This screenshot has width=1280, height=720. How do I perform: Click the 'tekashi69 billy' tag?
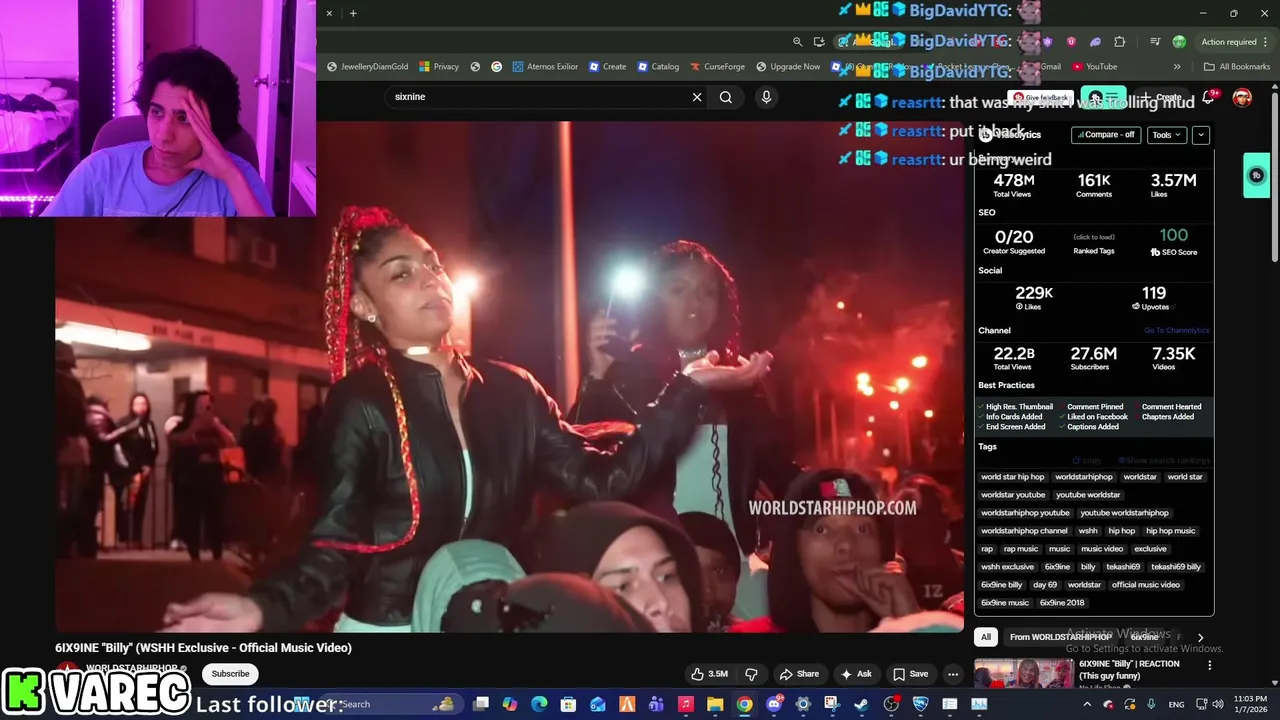click(x=1175, y=567)
